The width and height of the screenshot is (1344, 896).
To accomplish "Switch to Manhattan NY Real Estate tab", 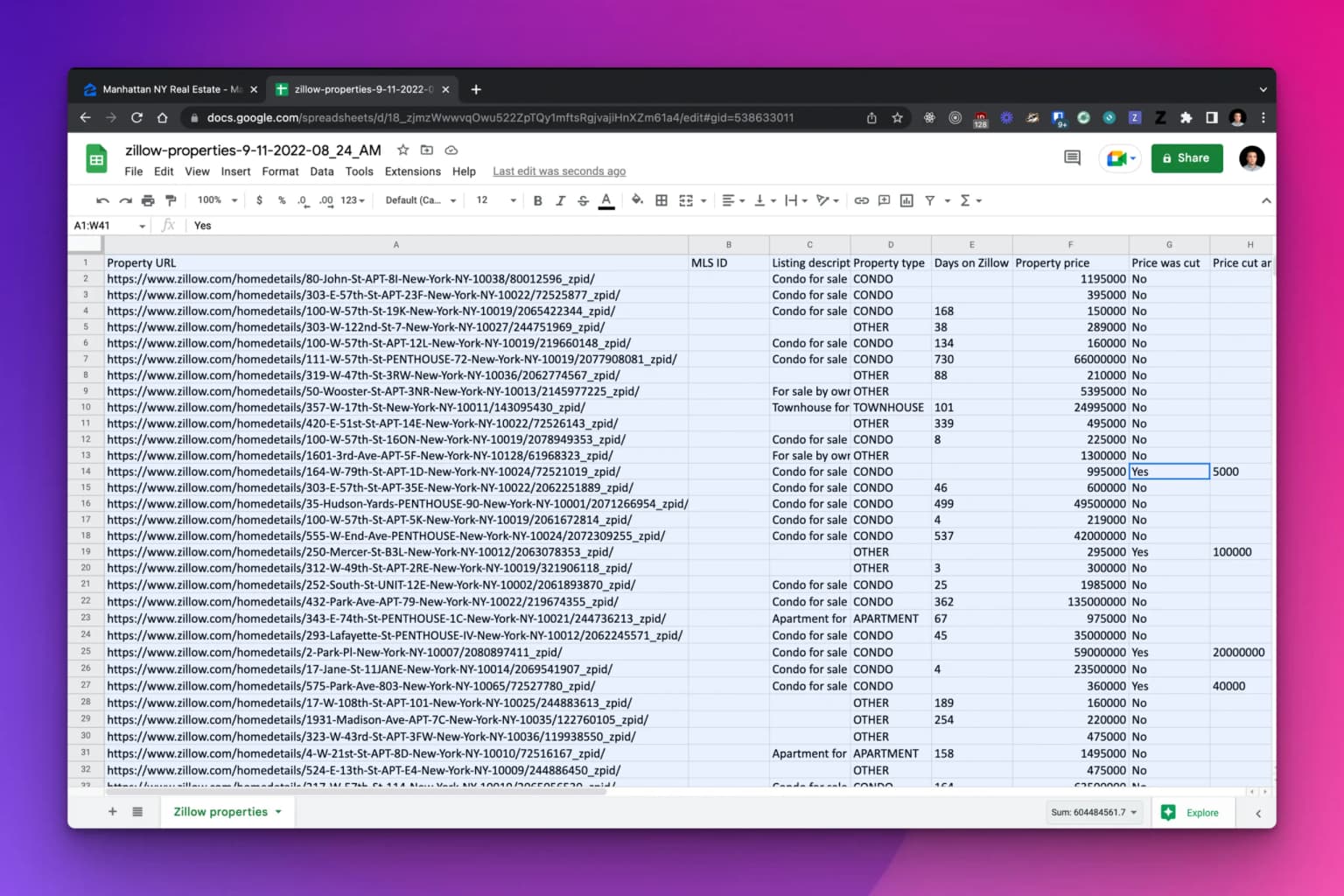I will coord(171,89).
